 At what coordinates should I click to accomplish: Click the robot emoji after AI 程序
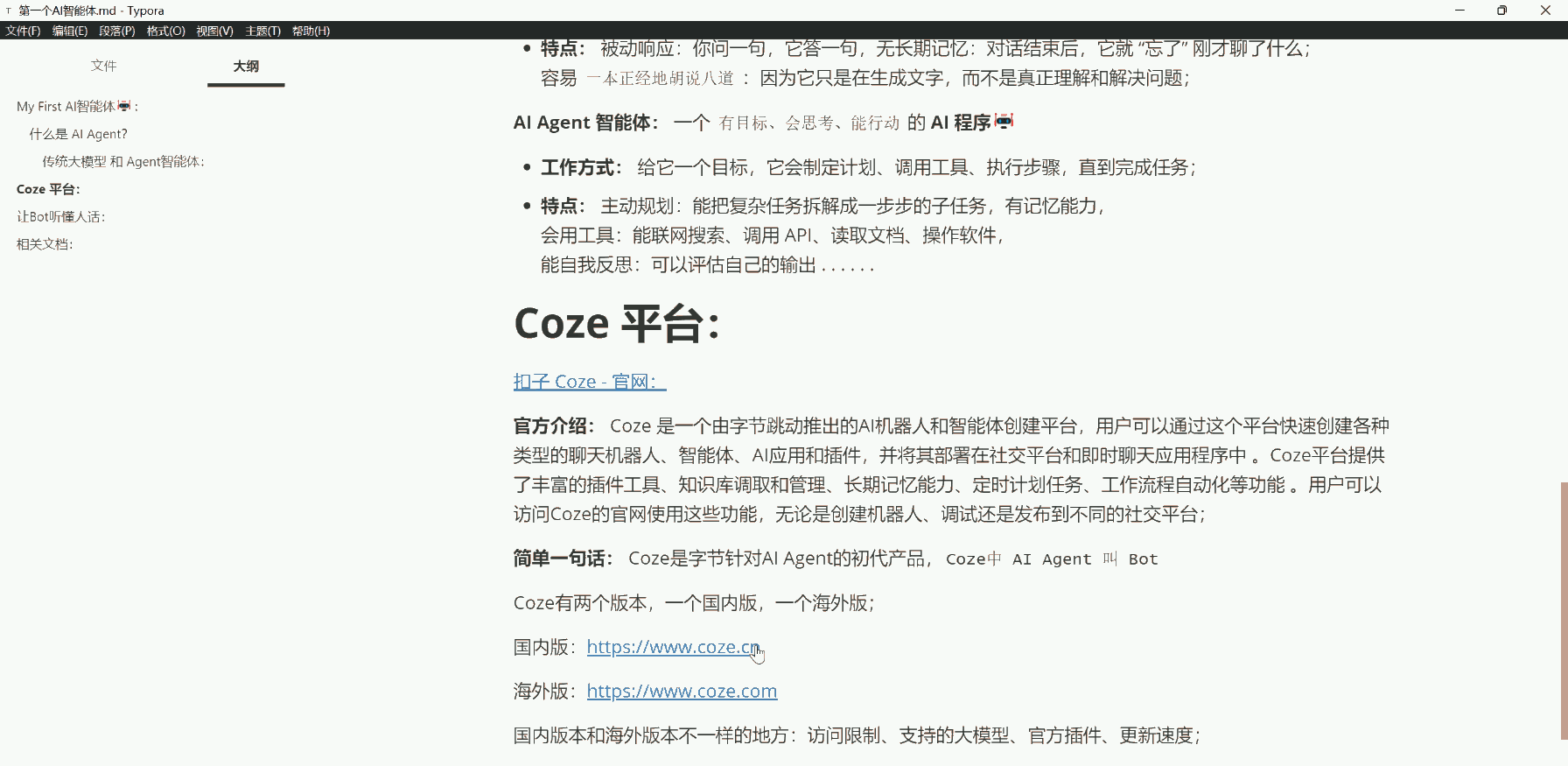pyautogui.click(x=1004, y=121)
